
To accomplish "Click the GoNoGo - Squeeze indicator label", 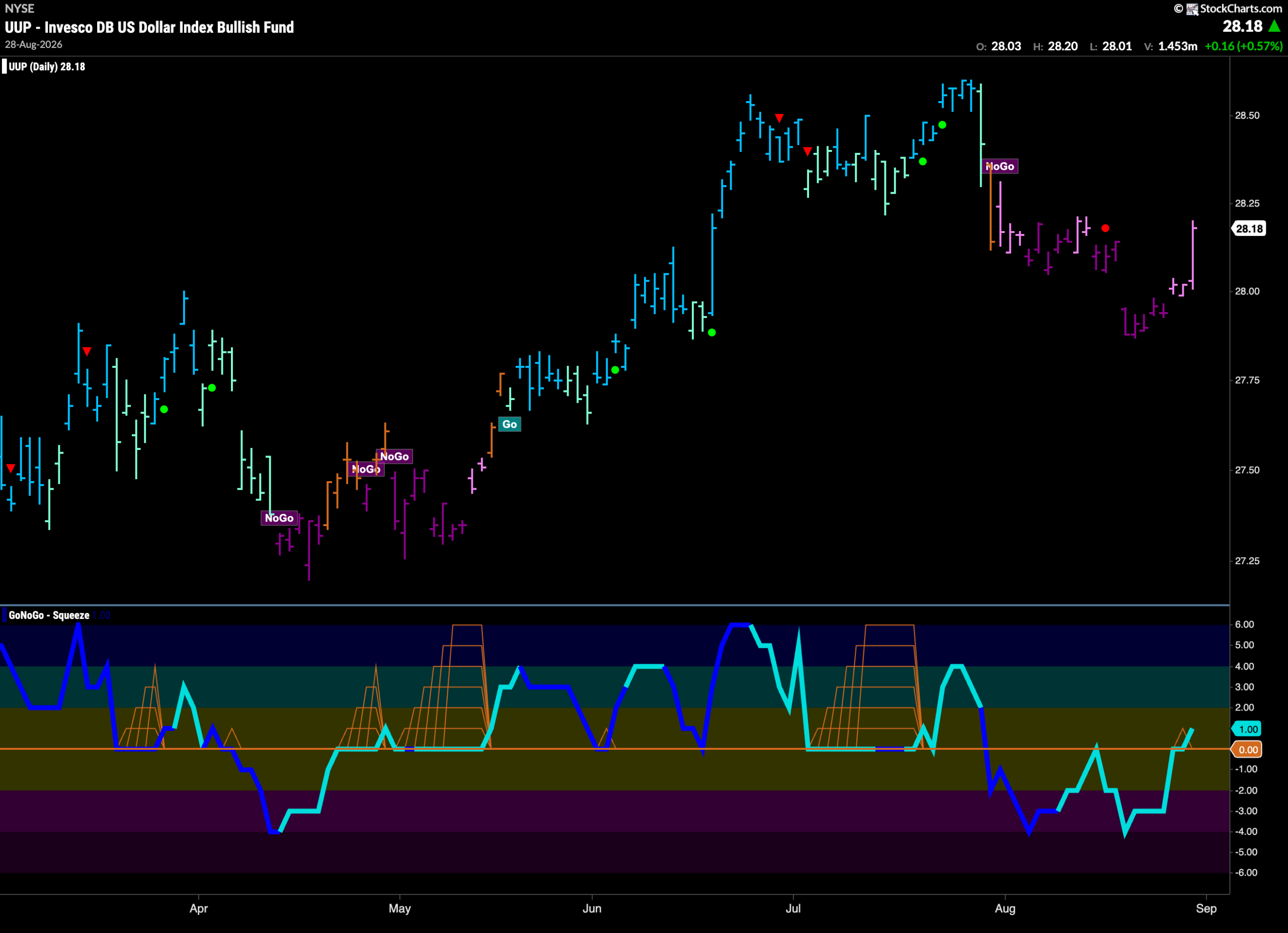I will pos(49,615).
